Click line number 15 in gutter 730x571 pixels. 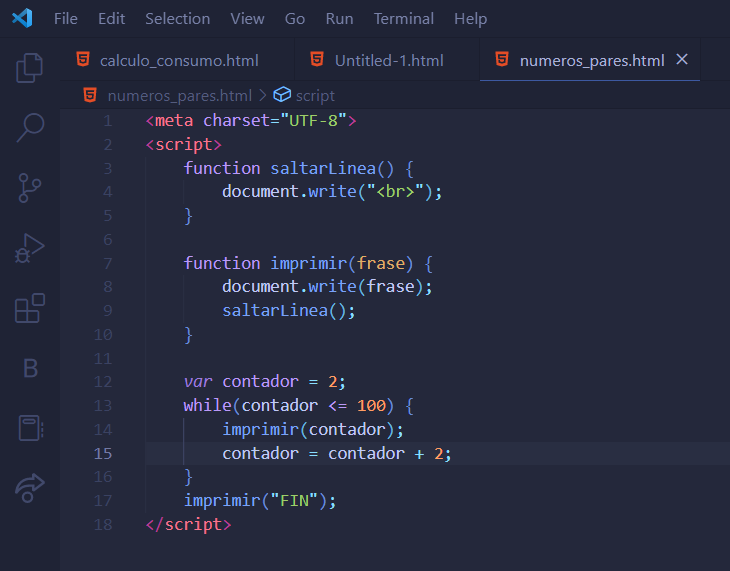pyautogui.click(x=103, y=454)
